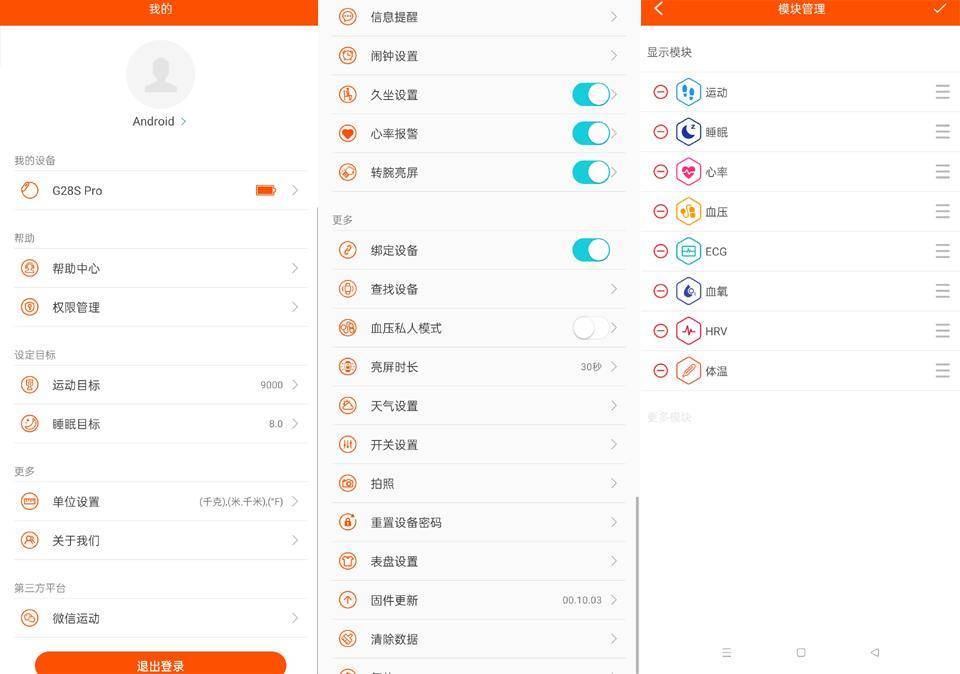960x674 pixels.
Task: Open 运动目标 via its 9000 arrow
Action: 295,385
